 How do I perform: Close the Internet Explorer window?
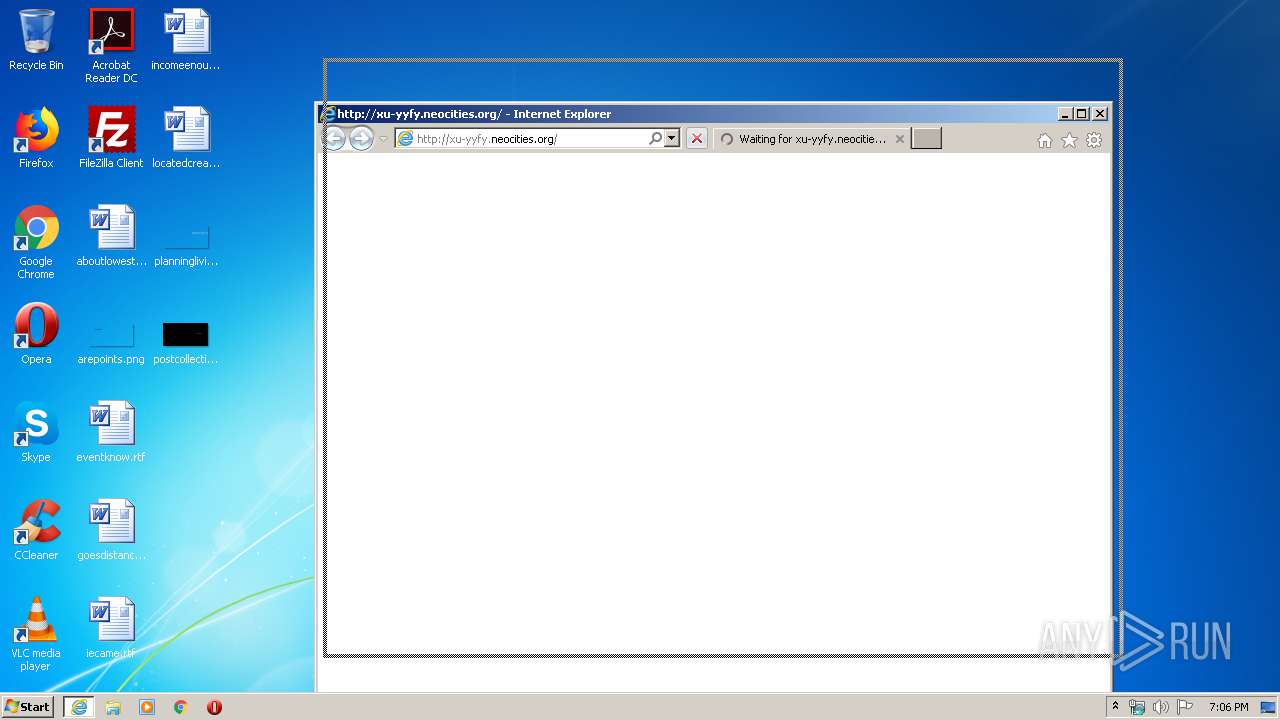(x=1100, y=114)
